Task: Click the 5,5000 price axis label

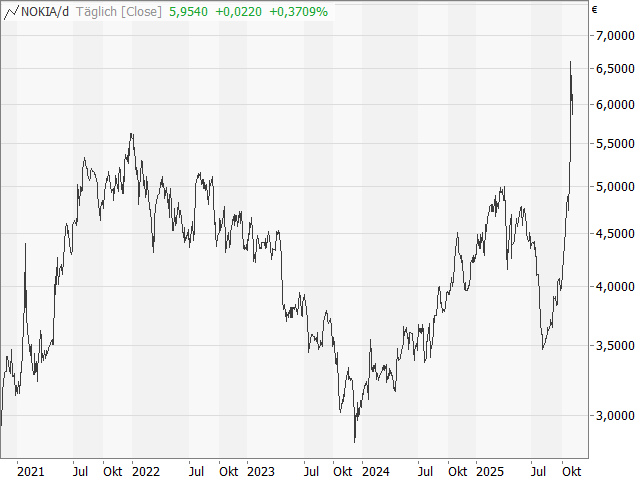Action: (615, 144)
